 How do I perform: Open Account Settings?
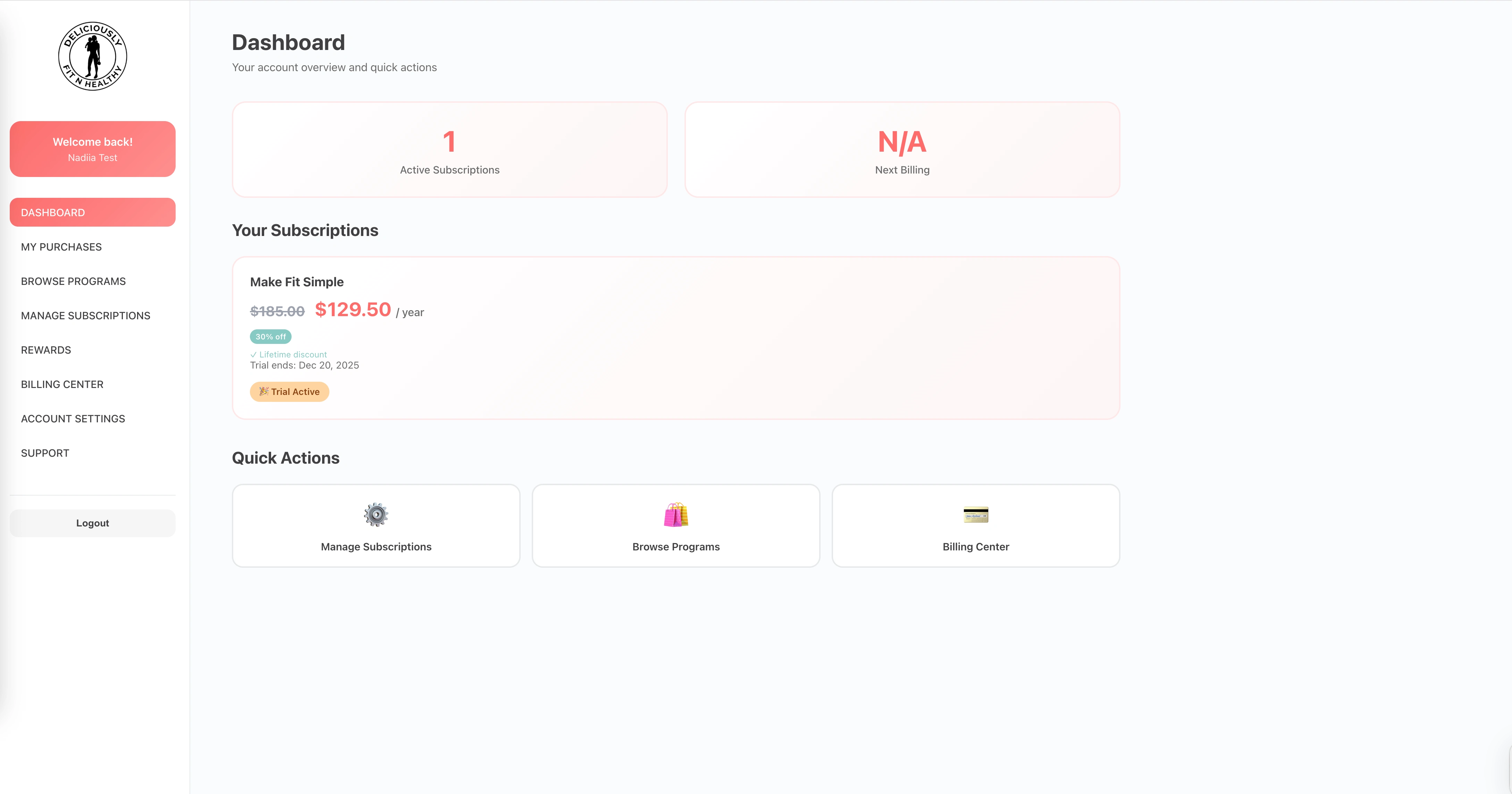[73, 419]
